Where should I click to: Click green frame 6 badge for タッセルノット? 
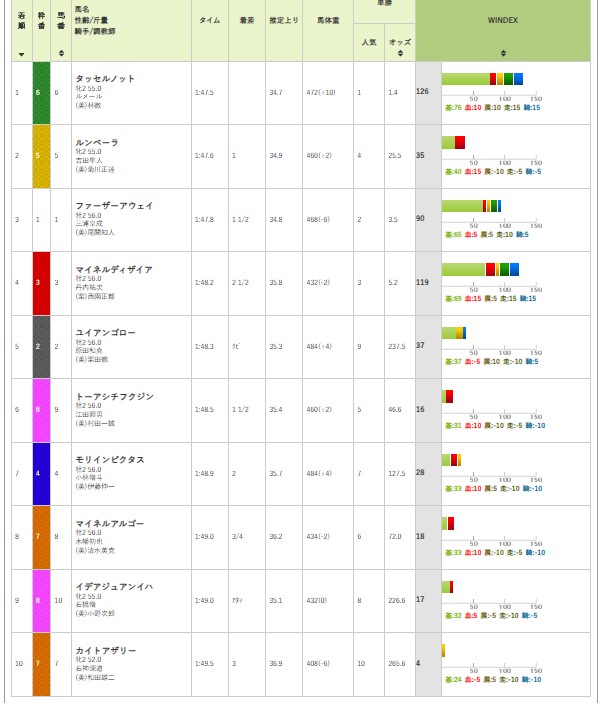41,92
